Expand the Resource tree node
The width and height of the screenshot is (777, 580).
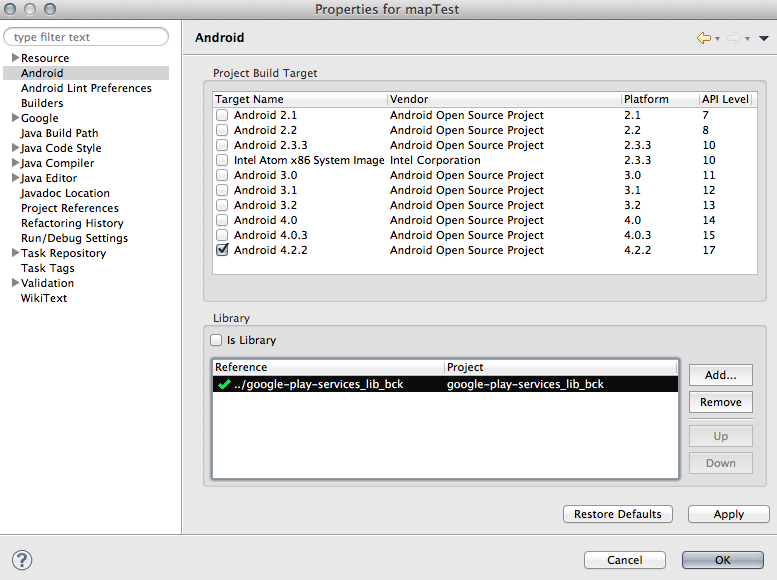point(15,58)
